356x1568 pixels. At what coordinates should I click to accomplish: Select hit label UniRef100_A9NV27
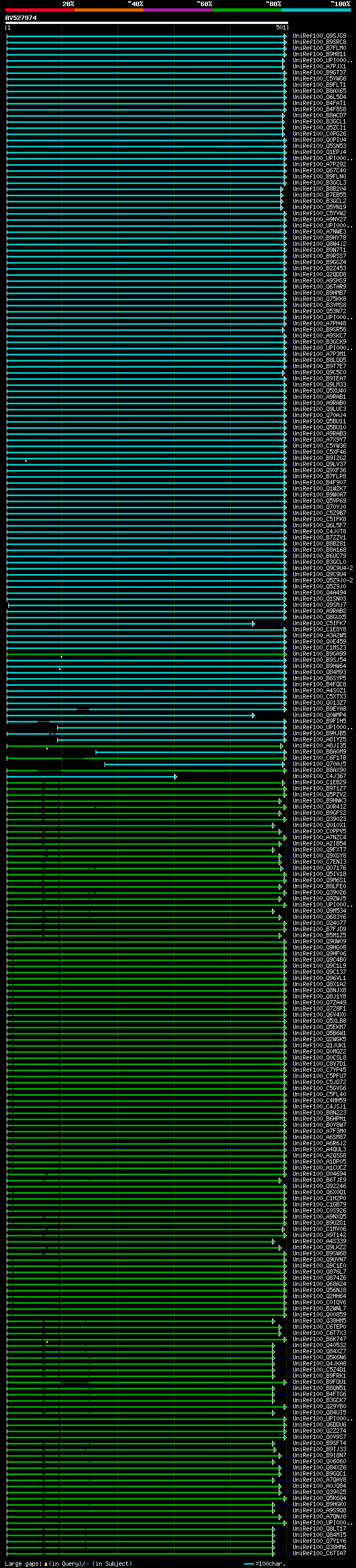[x=319, y=219]
